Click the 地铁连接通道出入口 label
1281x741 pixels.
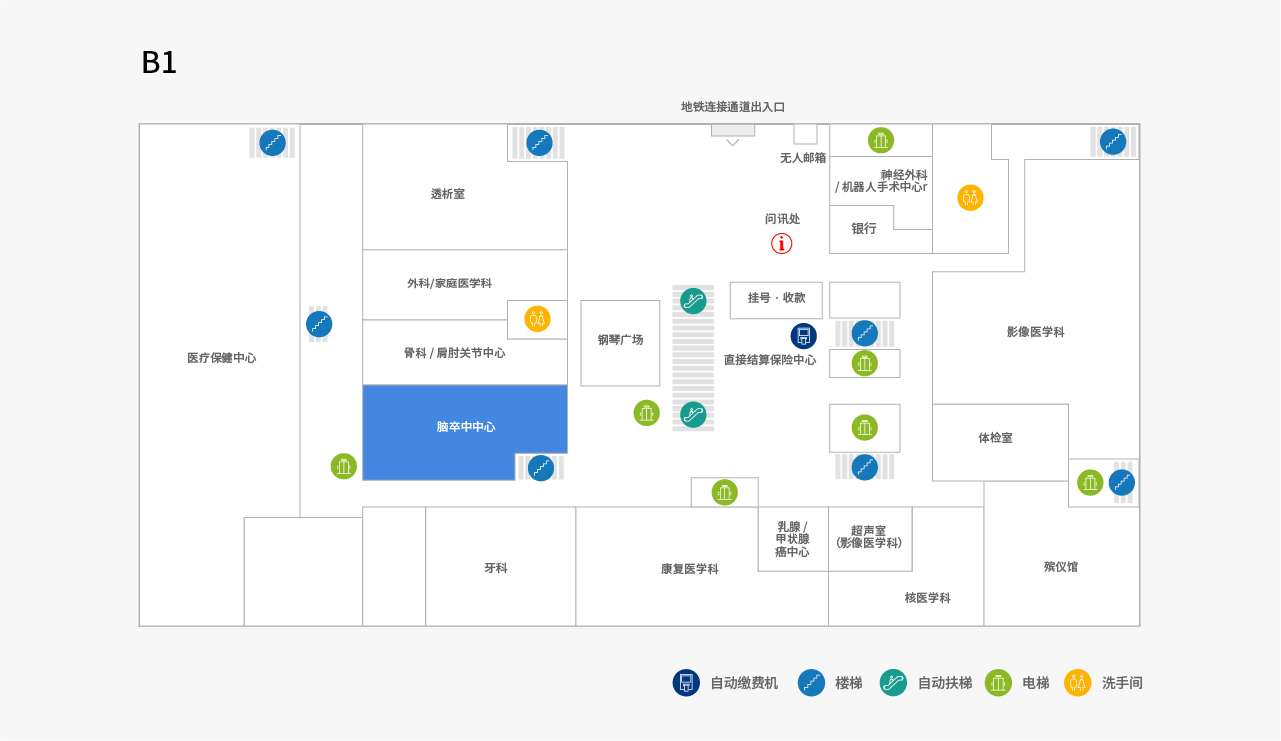(x=733, y=107)
